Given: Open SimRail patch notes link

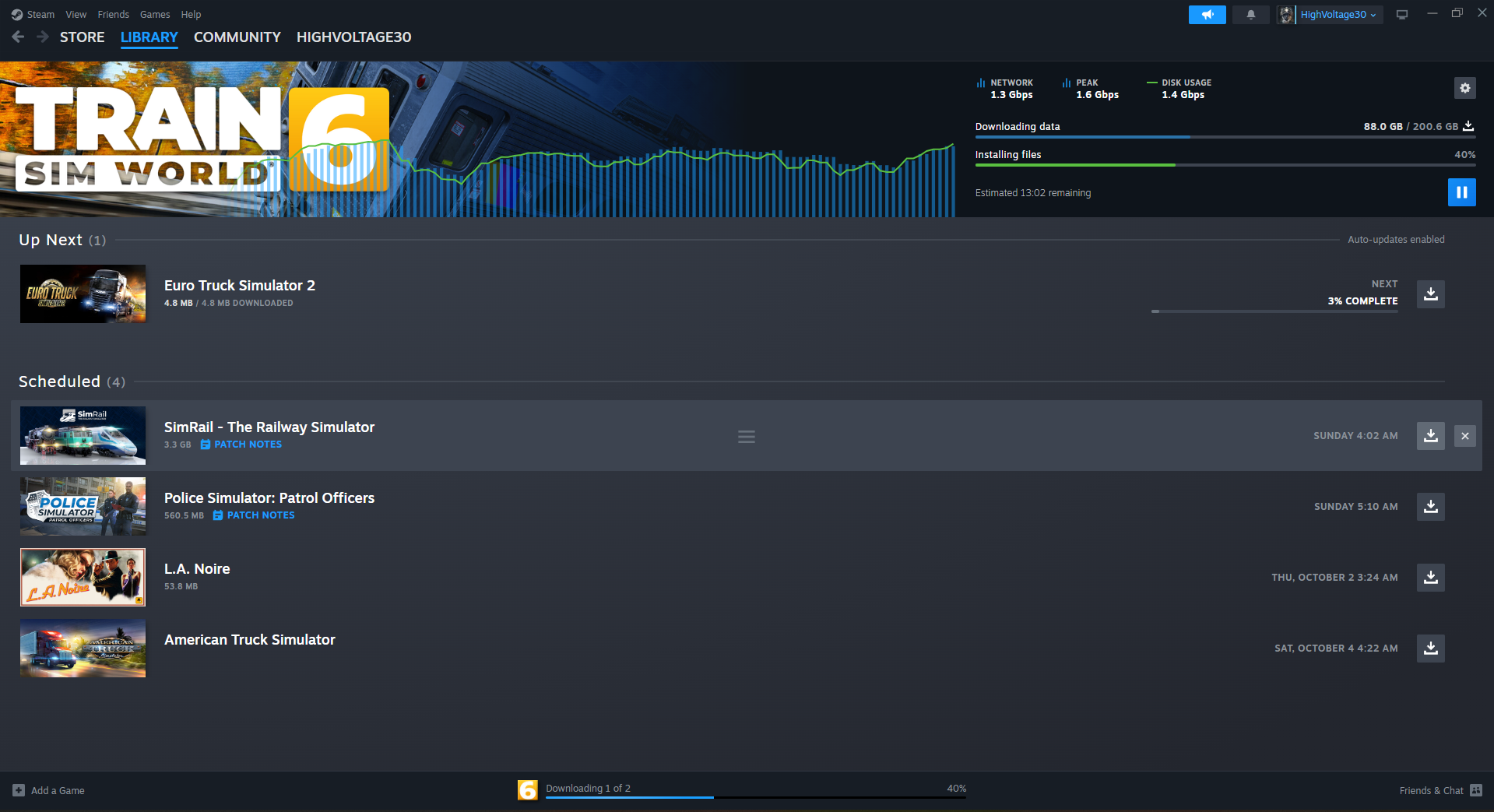Looking at the screenshot, I should (248, 445).
